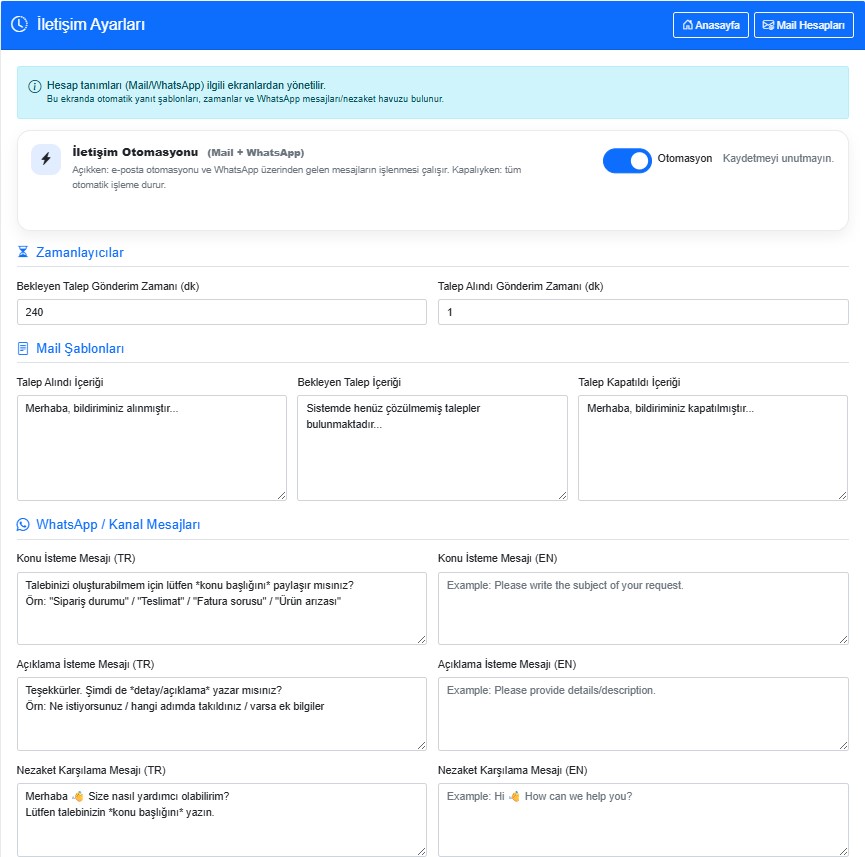Go to Mail Hesapları page

(x=803, y=25)
